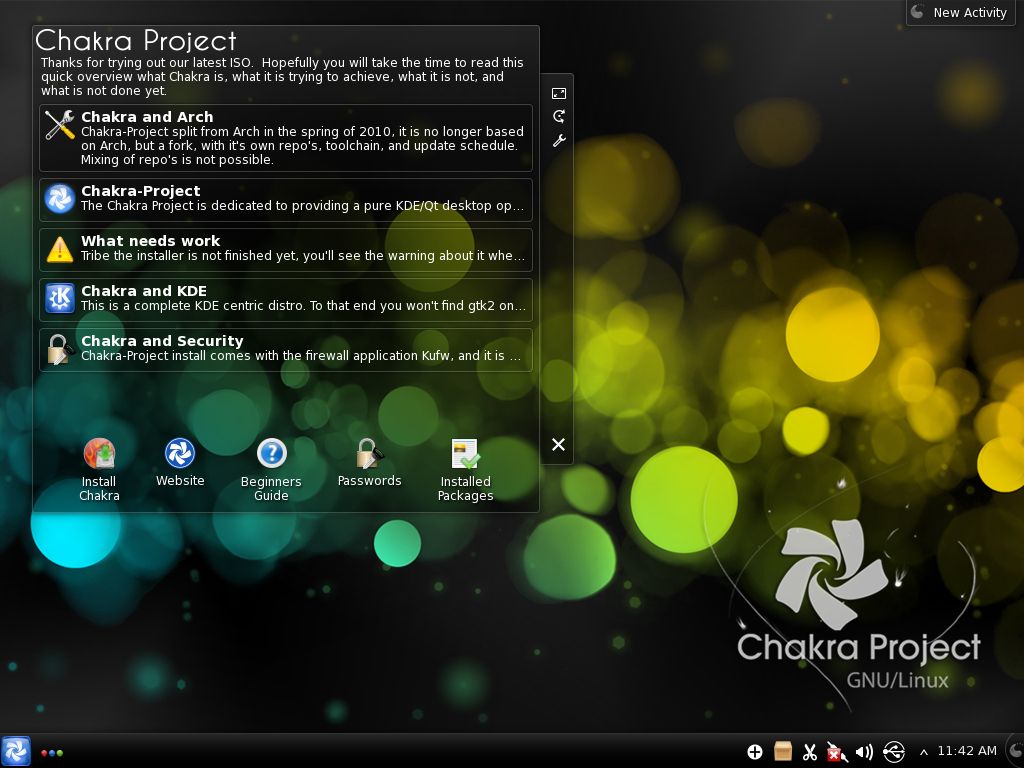Collapse the Chakra and Arch section
This screenshot has height=768, width=1024.
[x=286, y=138]
